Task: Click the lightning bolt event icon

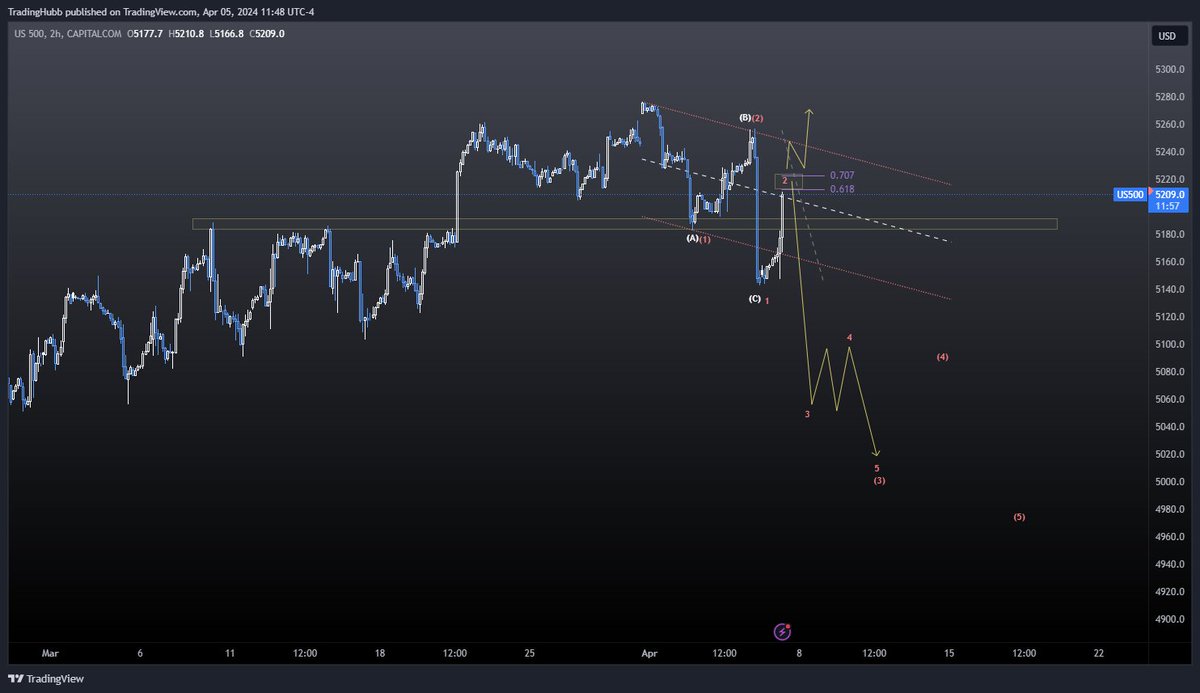Action: [783, 632]
